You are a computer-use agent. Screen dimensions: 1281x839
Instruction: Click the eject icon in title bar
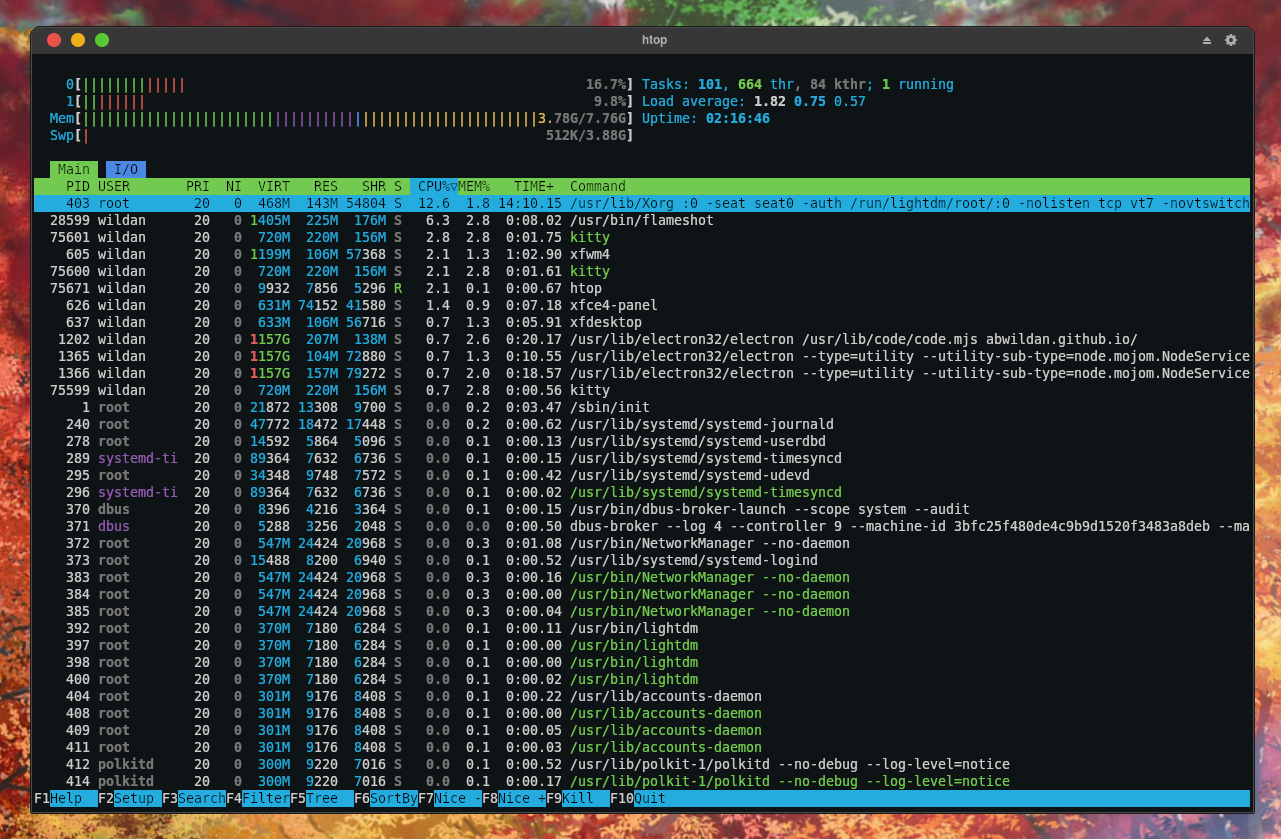click(1206, 40)
